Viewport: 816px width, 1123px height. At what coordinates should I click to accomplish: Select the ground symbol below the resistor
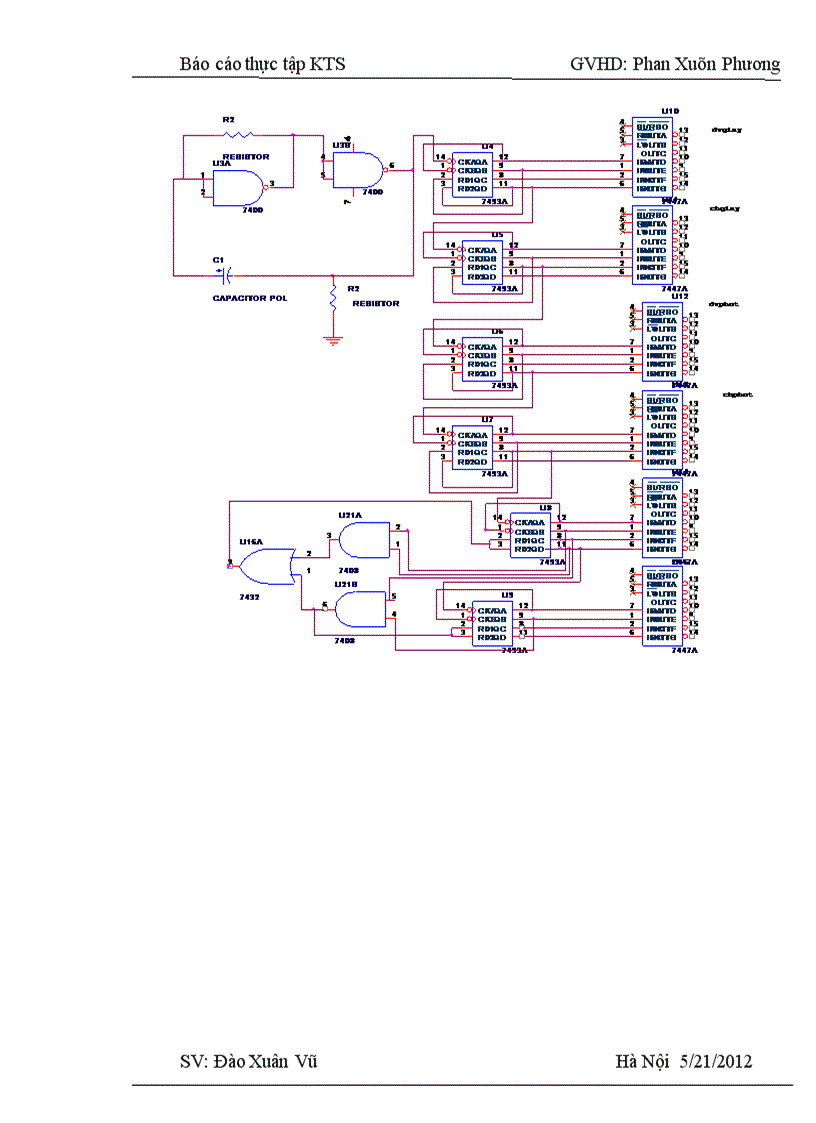click(x=333, y=340)
